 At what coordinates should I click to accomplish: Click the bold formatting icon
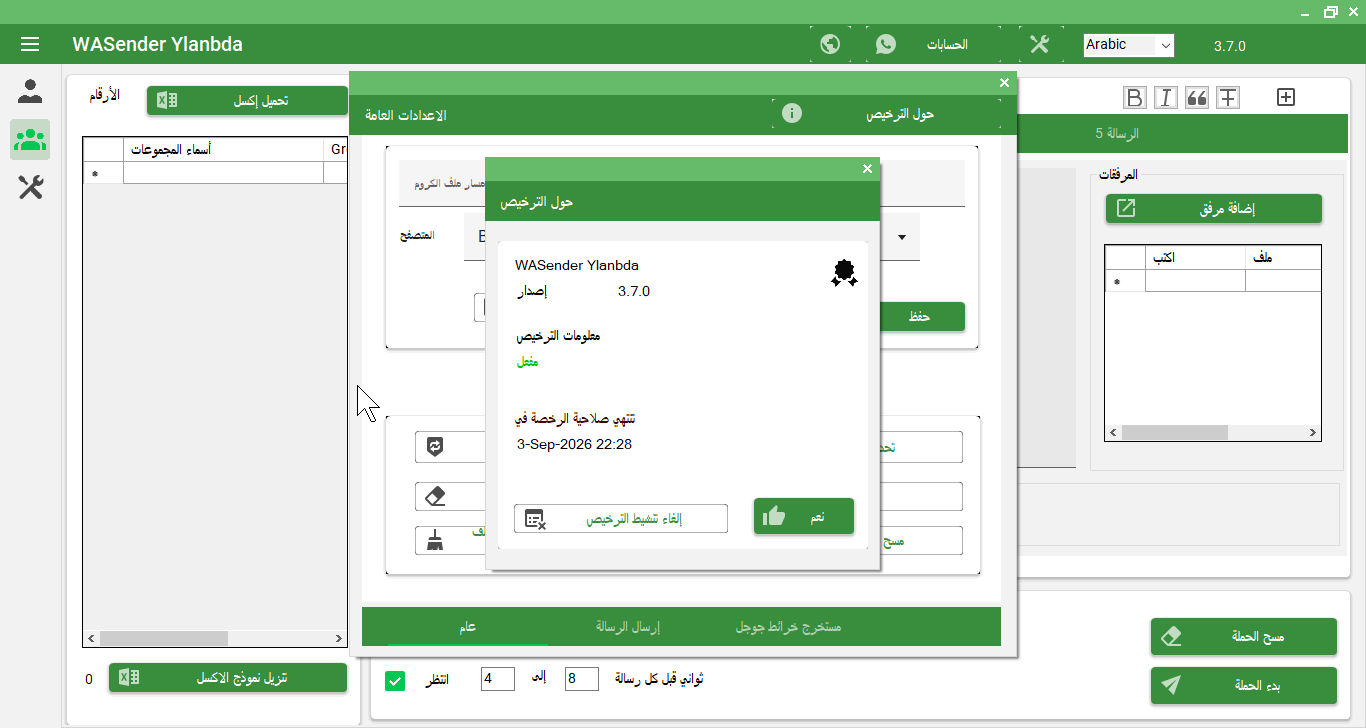(1134, 97)
